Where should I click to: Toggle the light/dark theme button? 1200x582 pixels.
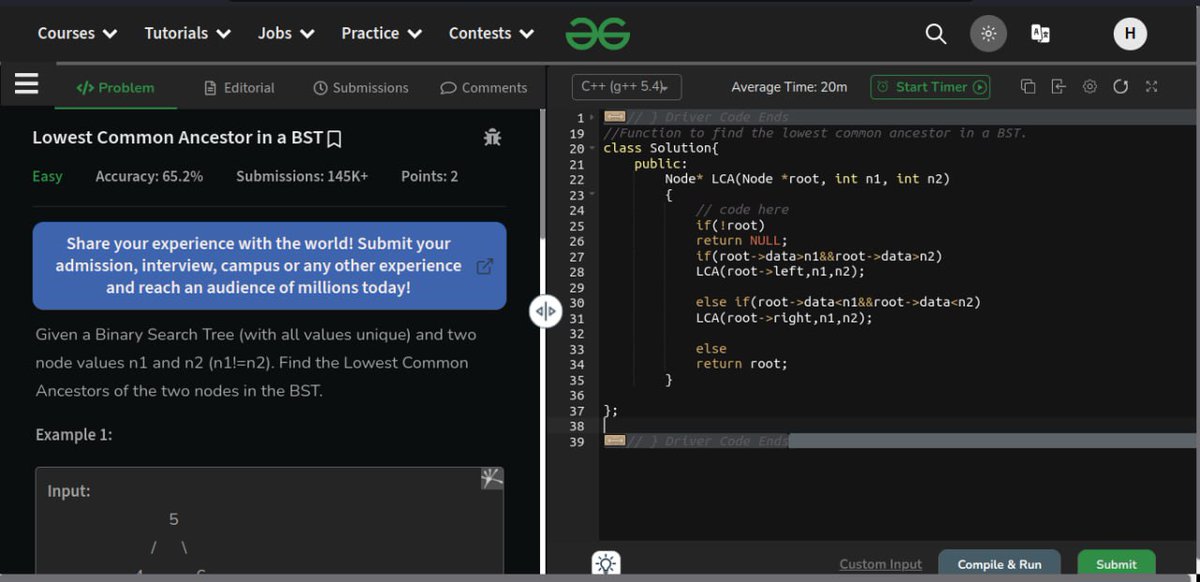tap(988, 34)
